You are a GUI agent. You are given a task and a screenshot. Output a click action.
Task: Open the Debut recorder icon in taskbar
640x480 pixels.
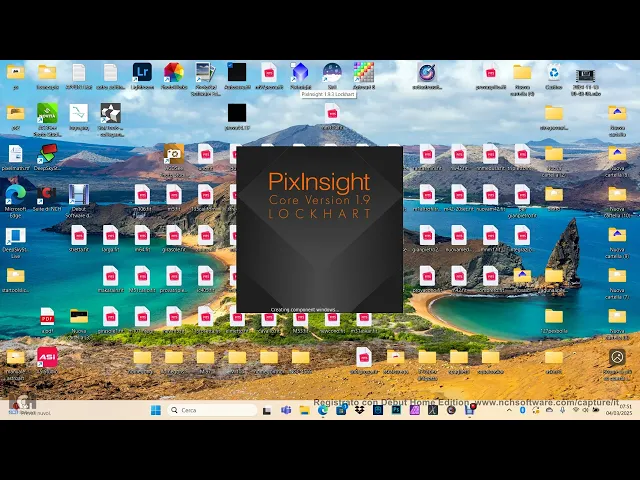pyautogui.click(x=469, y=410)
